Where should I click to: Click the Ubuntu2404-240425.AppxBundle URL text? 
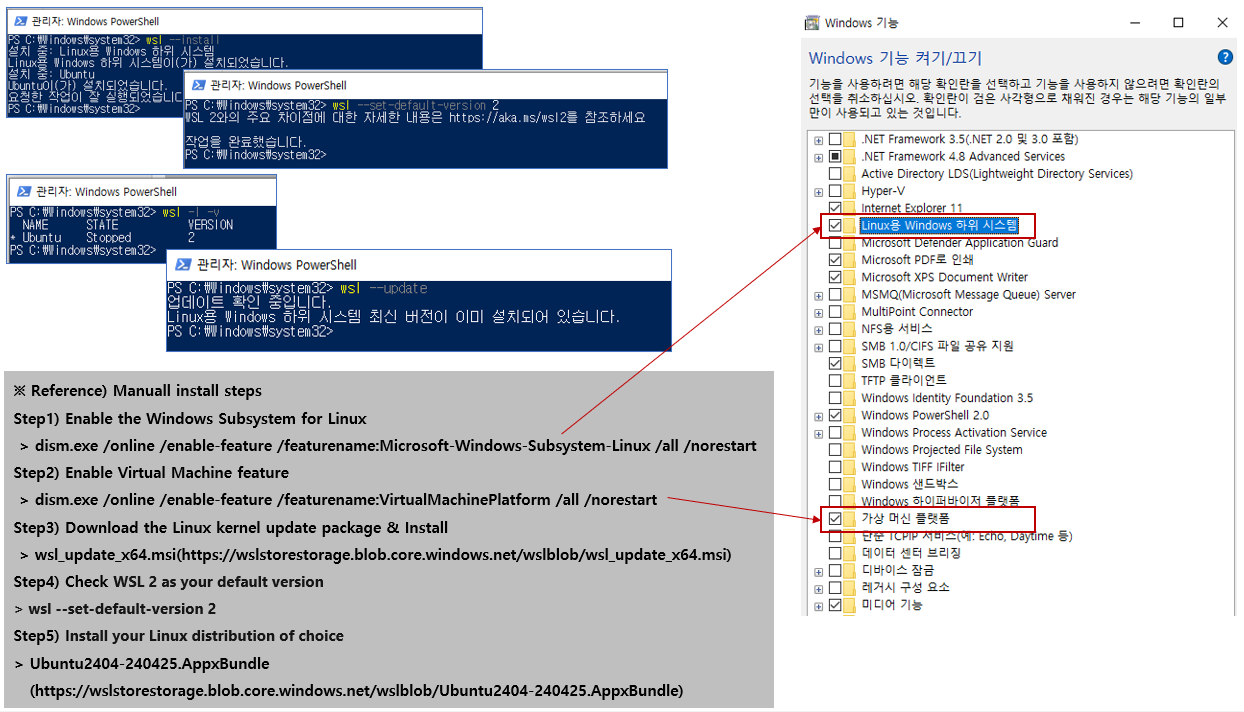point(356,690)
